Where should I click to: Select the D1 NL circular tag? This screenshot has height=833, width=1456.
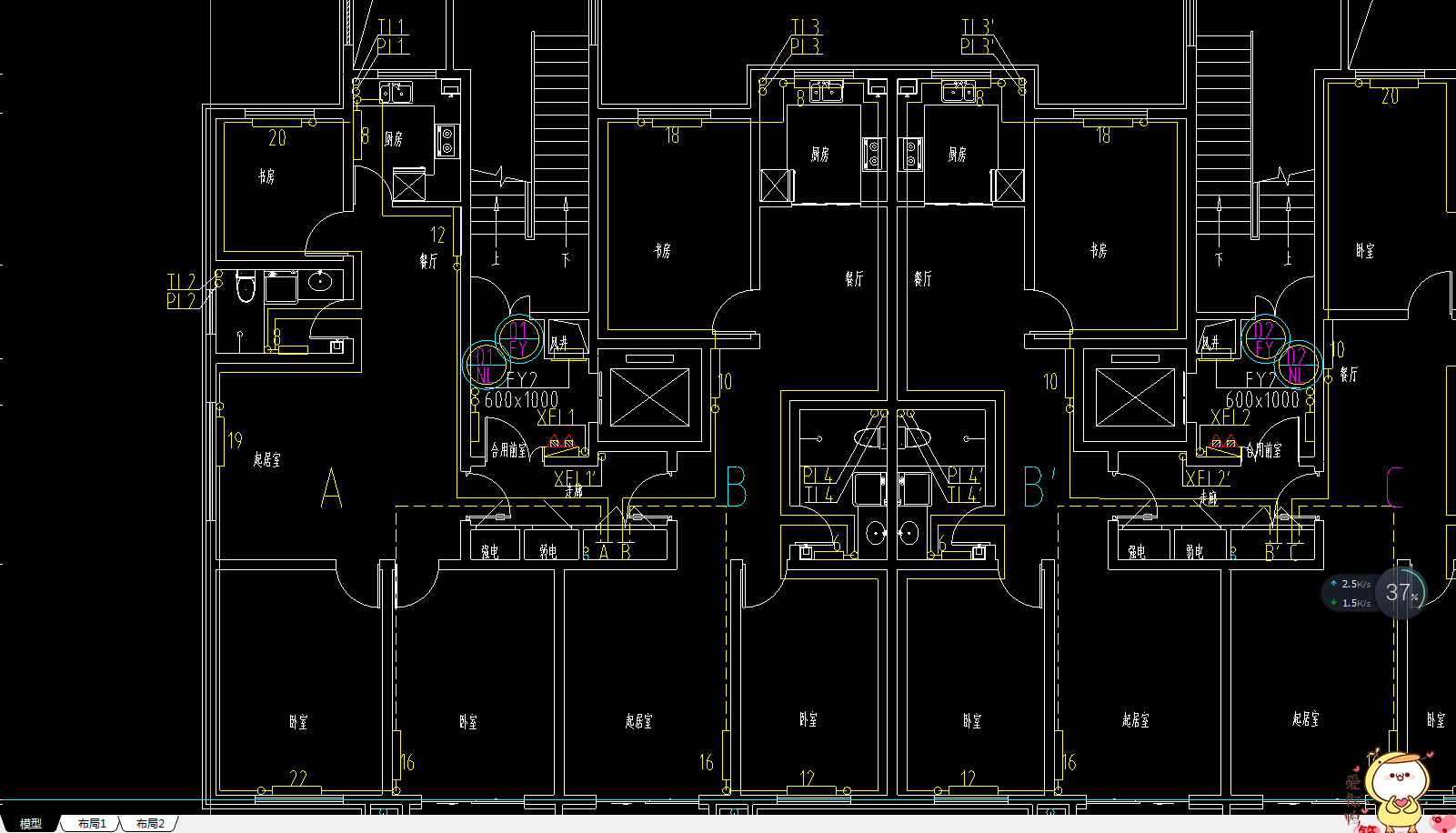pos(486,364)
